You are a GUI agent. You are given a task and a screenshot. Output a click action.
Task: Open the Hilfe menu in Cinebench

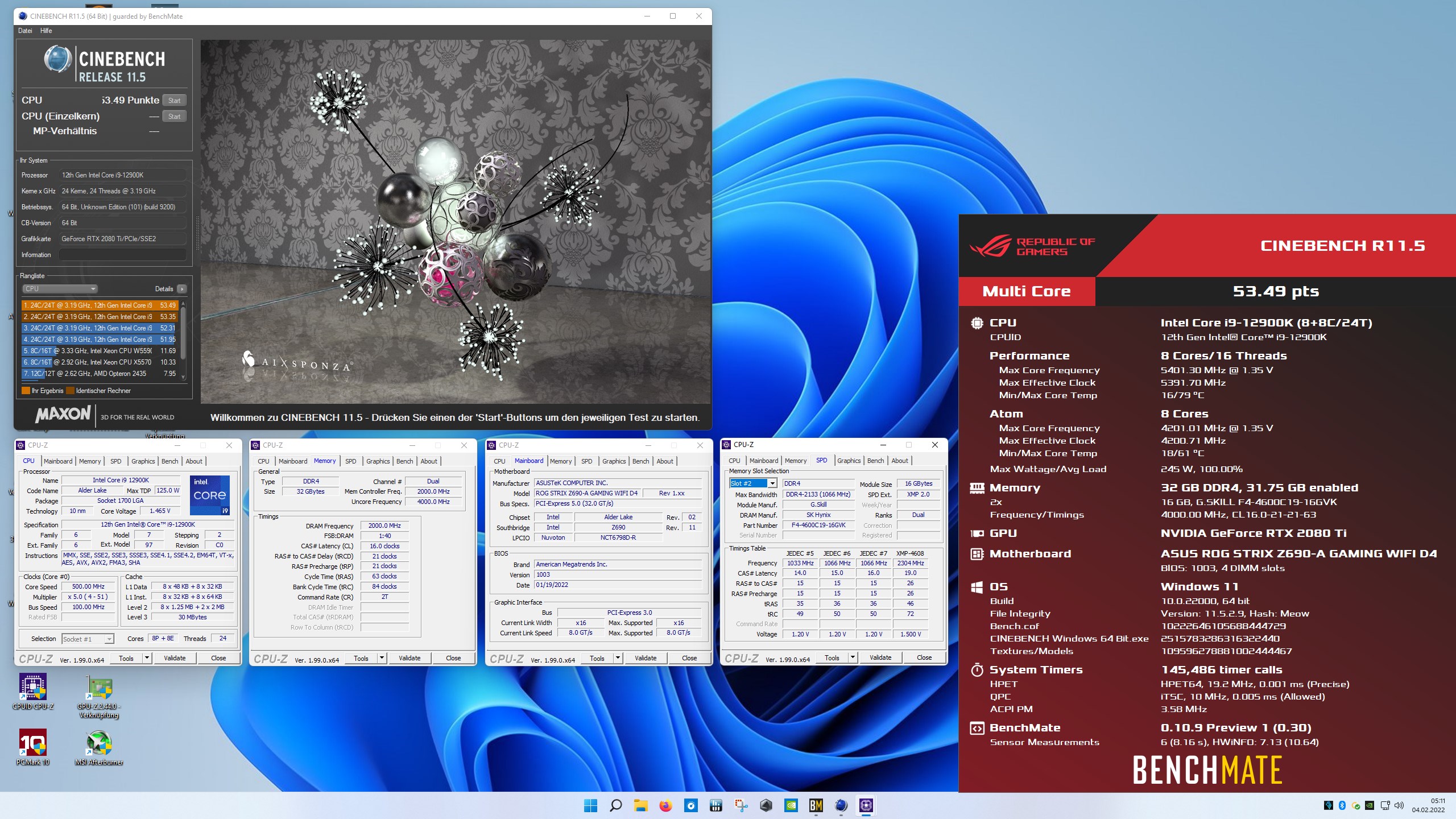click(46, 31)
